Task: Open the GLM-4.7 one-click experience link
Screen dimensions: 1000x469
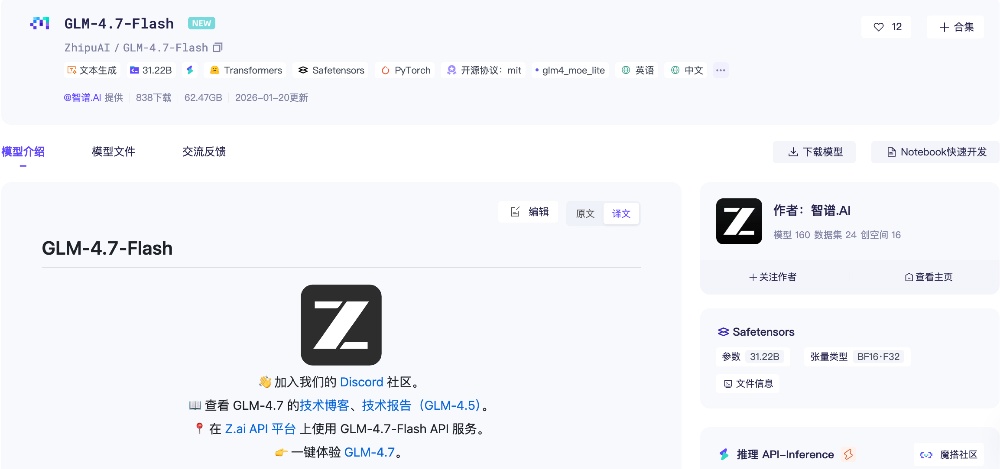Action: pyautogui.click(x=370, y=452)
